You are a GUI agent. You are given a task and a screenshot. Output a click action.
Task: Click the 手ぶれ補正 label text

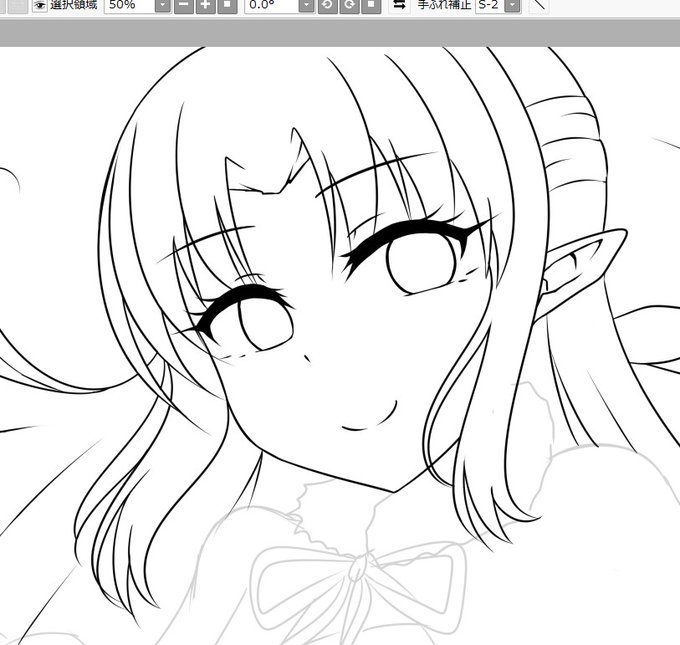(x=444, y=5)
